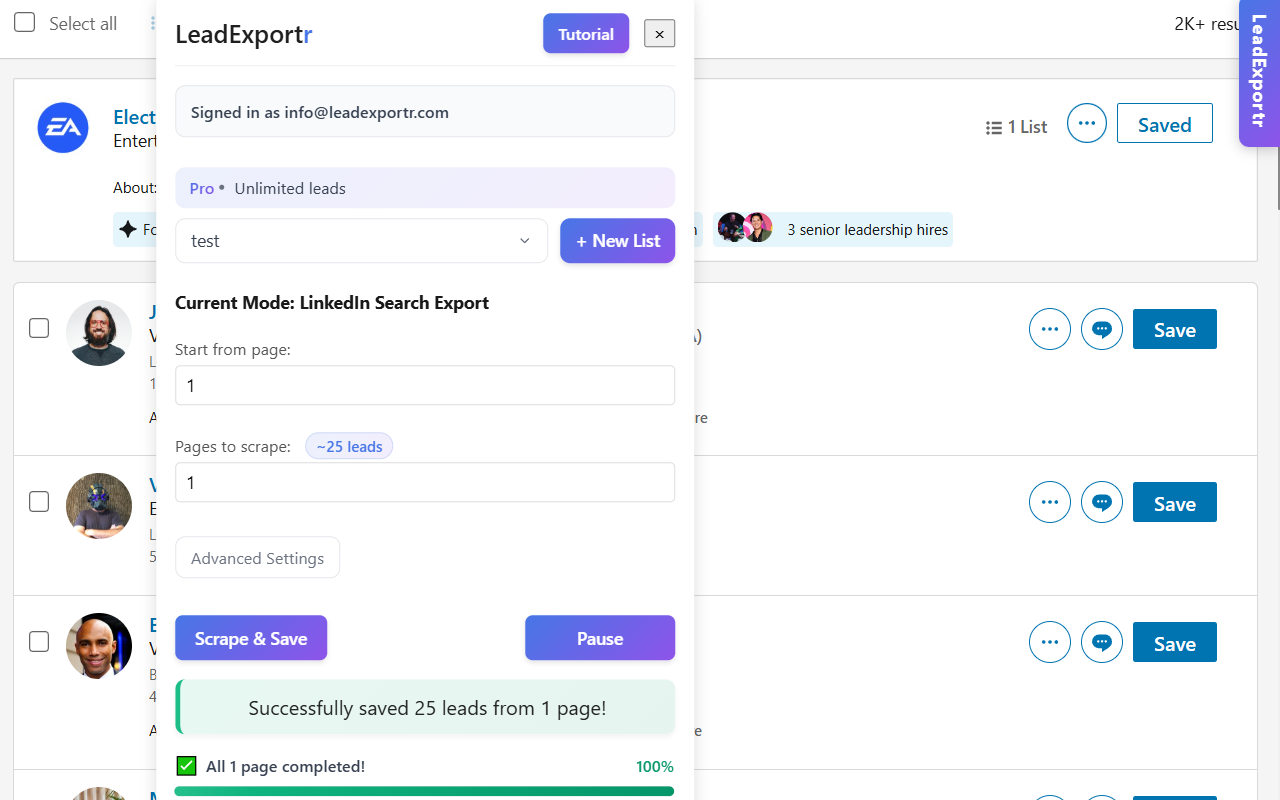Open the options menu for the first lead
The height and width of the screenshot is (800, 1280).
(1049, 329)
